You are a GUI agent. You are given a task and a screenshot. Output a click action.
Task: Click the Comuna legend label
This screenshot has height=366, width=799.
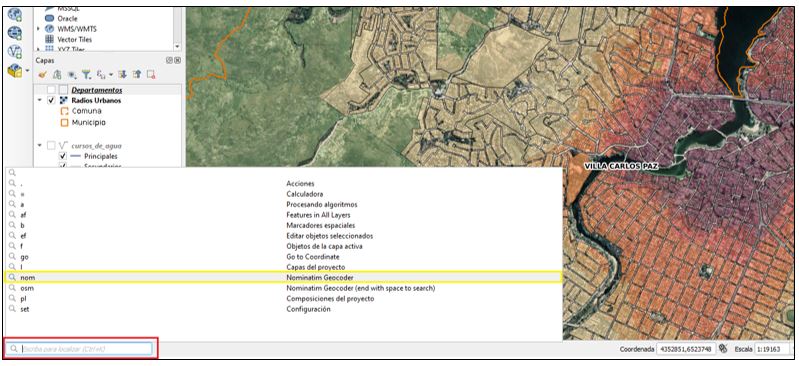[87, 111]
